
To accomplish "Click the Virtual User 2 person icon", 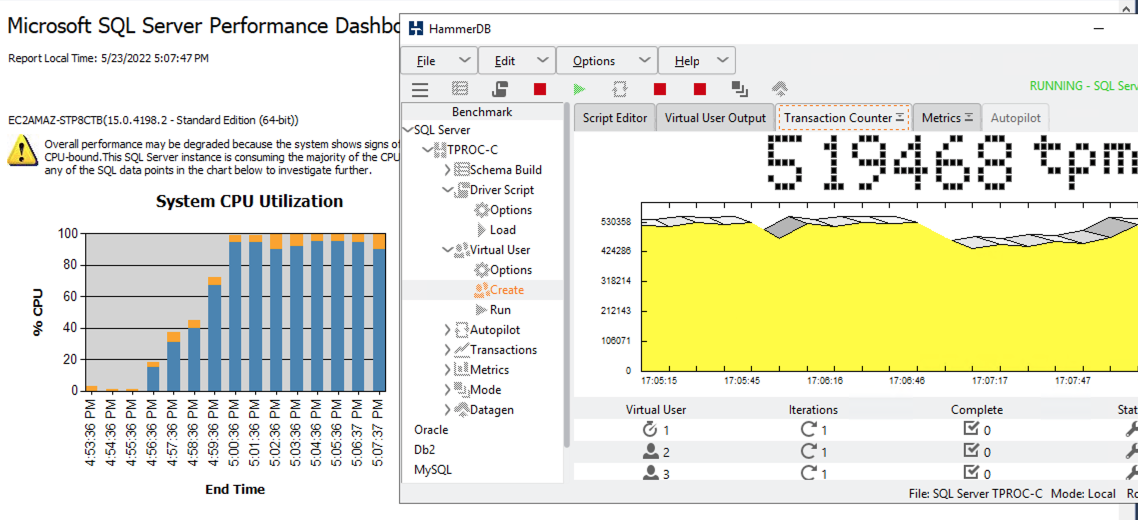I will tap(650, 452).
